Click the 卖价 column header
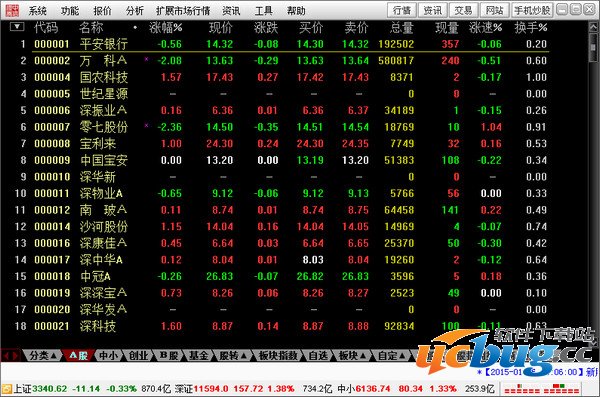 pyautogui.click(x=357, y=28)
